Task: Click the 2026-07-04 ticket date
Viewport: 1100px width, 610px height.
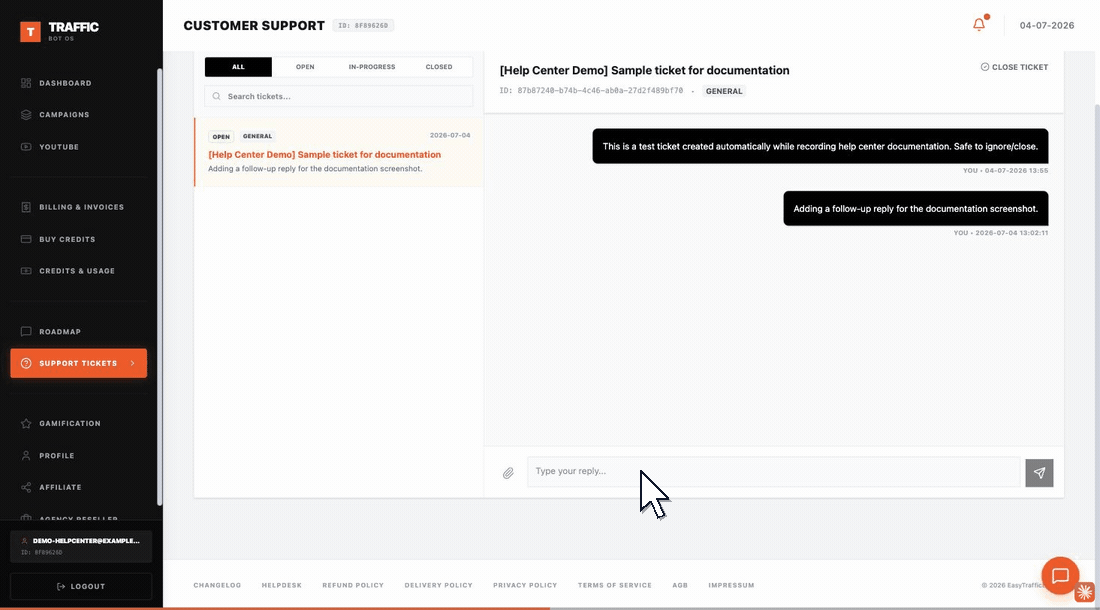Action: 450,135
